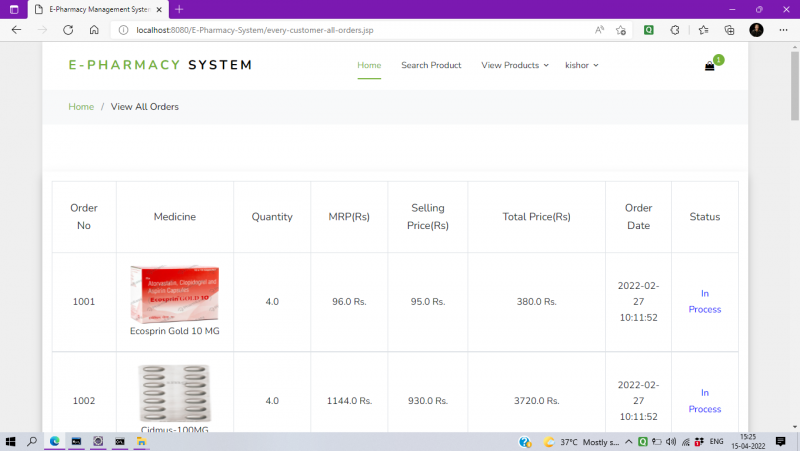
Task: Open Microsoft Edge from taskbar
Action: [x=55, y=441]
